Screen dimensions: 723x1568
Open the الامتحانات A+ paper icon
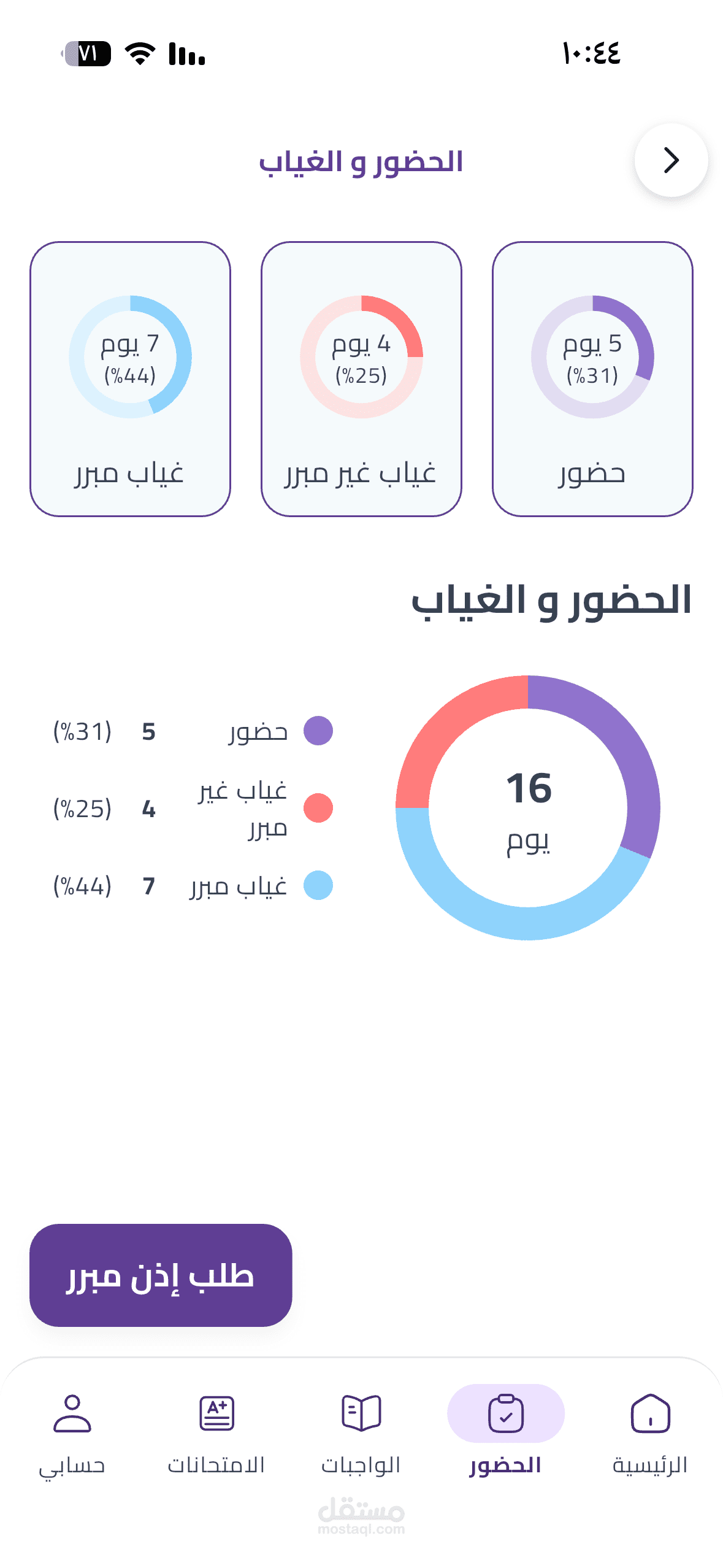216,1413
